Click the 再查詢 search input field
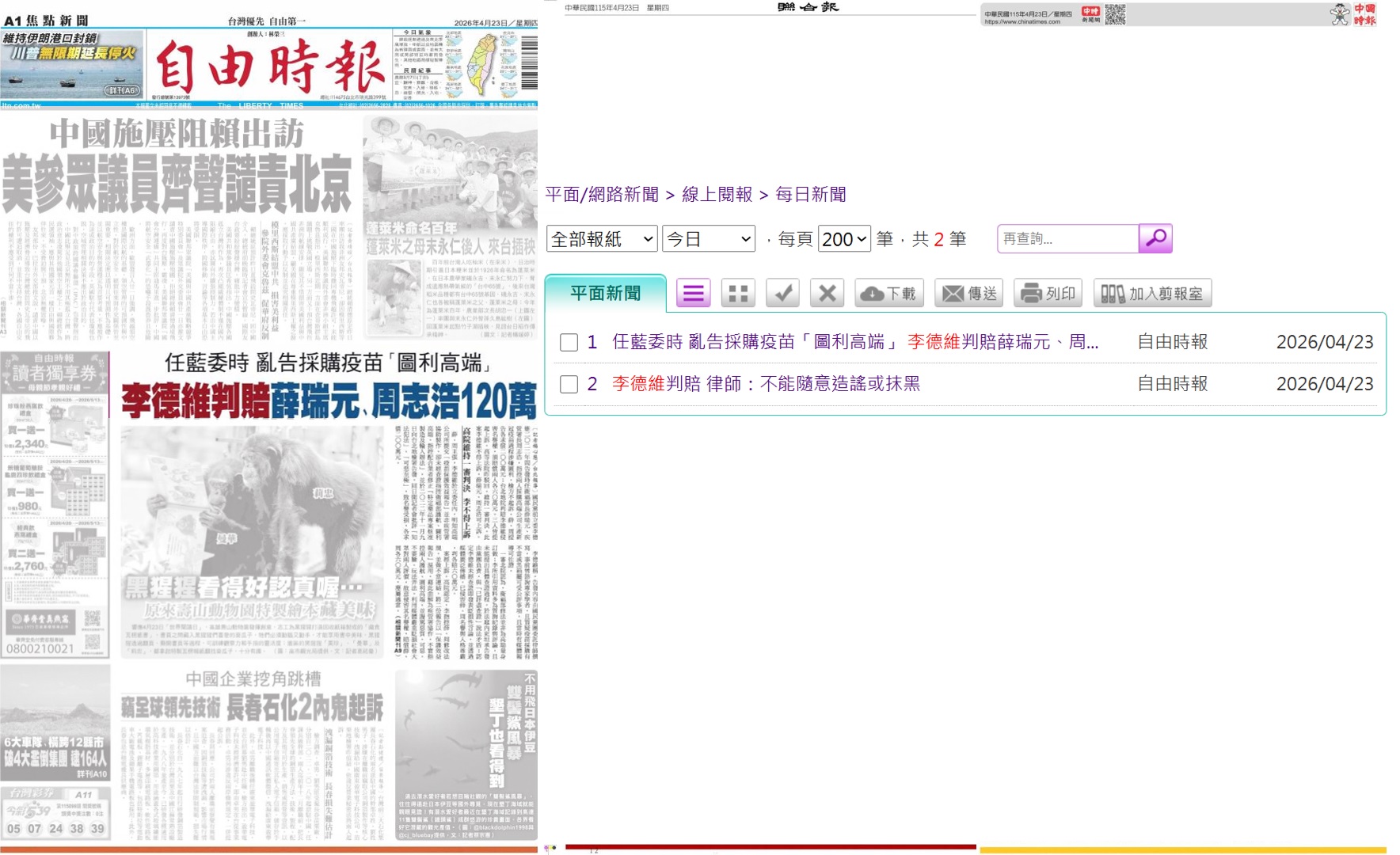The image size is (1400, 855). coord(1067,238)
